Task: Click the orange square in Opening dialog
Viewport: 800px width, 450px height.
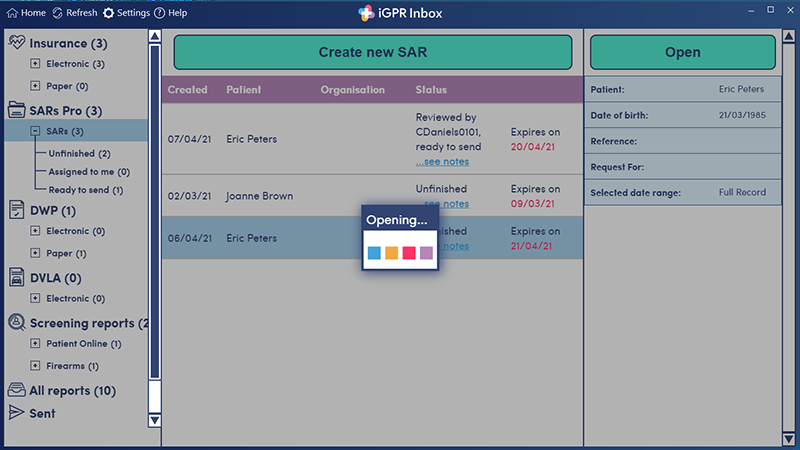Action: pyautogui.click(x=391, y=253)
